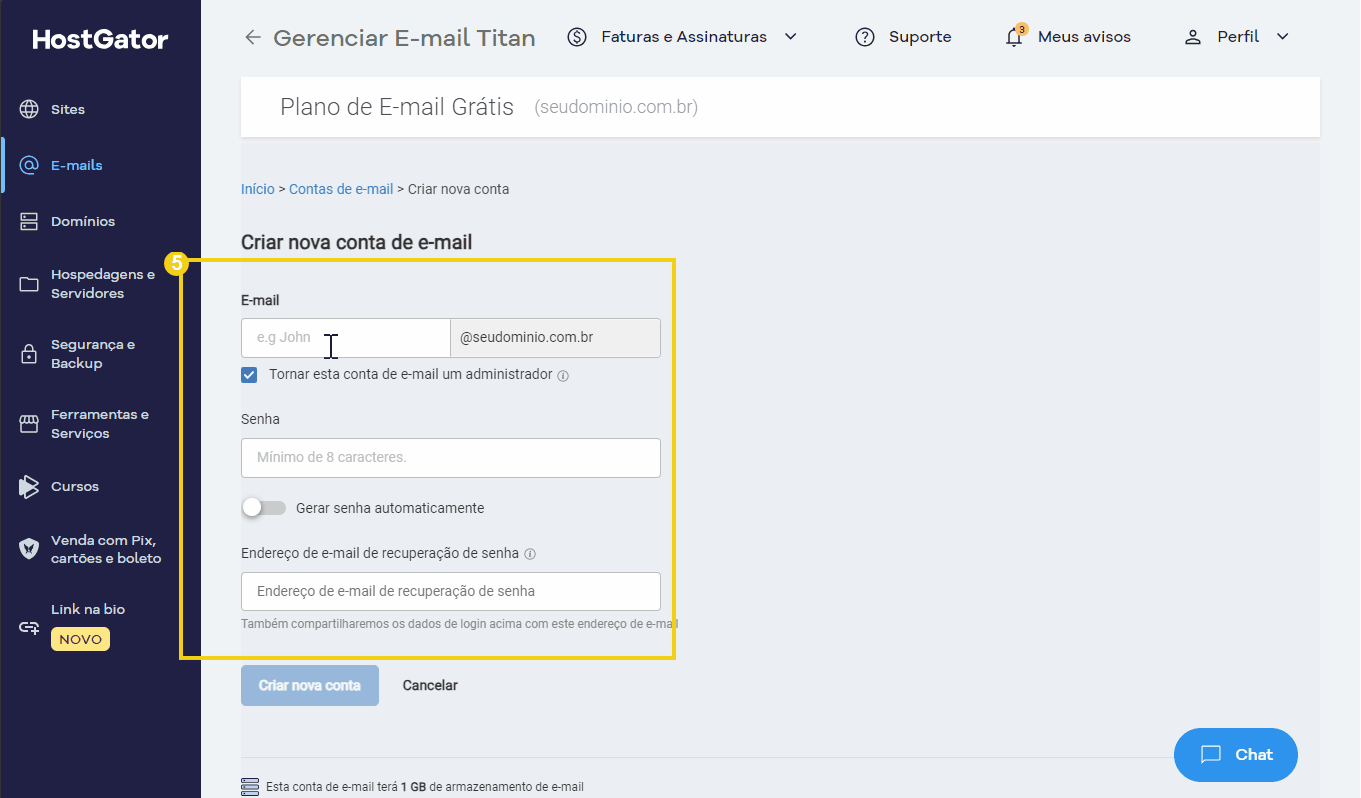Click the Criar nova conta button
Viewport: 1361px width, 798px height.
(310, 686)
